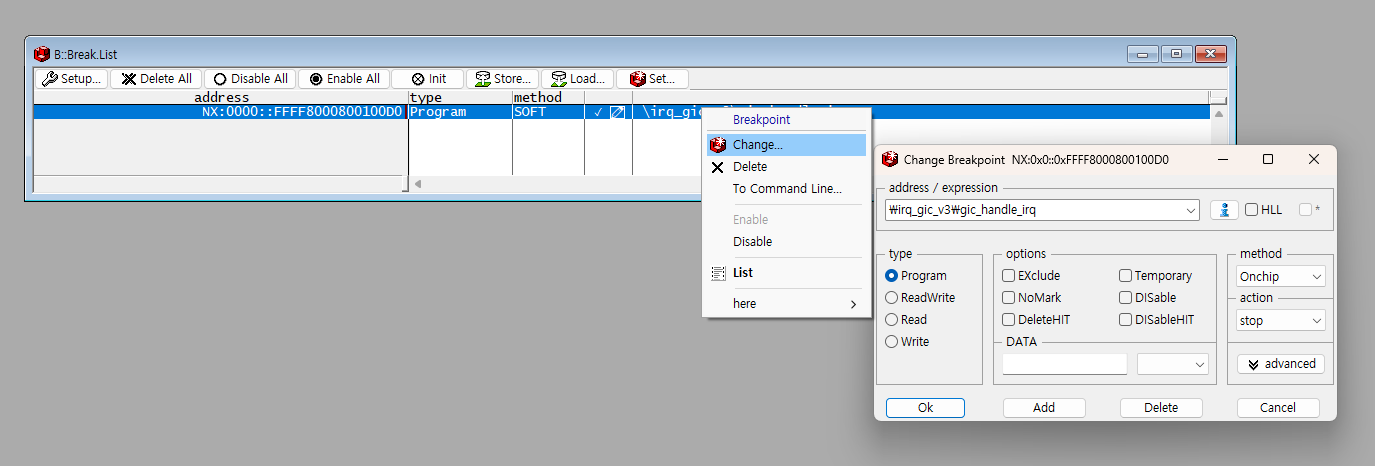This screenshot has width=1375, height=466.
Task: Click the Add button
Action: point(1043,408)
